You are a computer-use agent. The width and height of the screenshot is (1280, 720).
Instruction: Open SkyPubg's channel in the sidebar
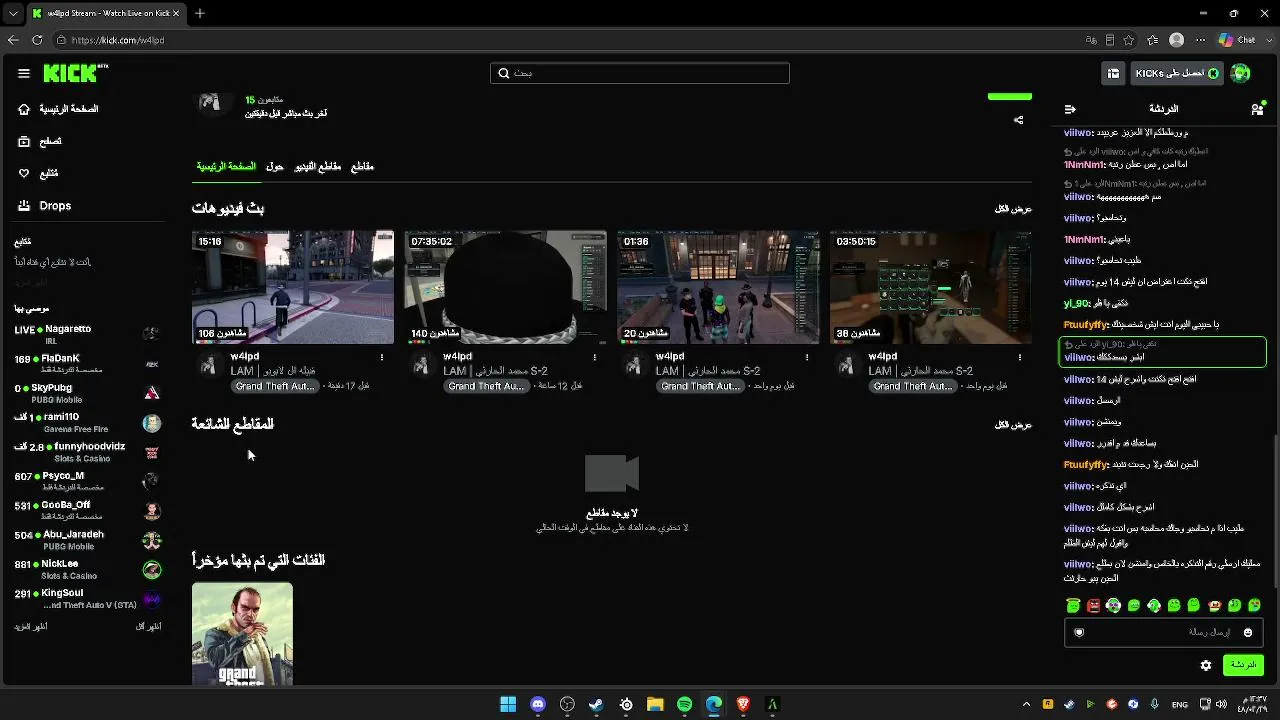point(87,392)
